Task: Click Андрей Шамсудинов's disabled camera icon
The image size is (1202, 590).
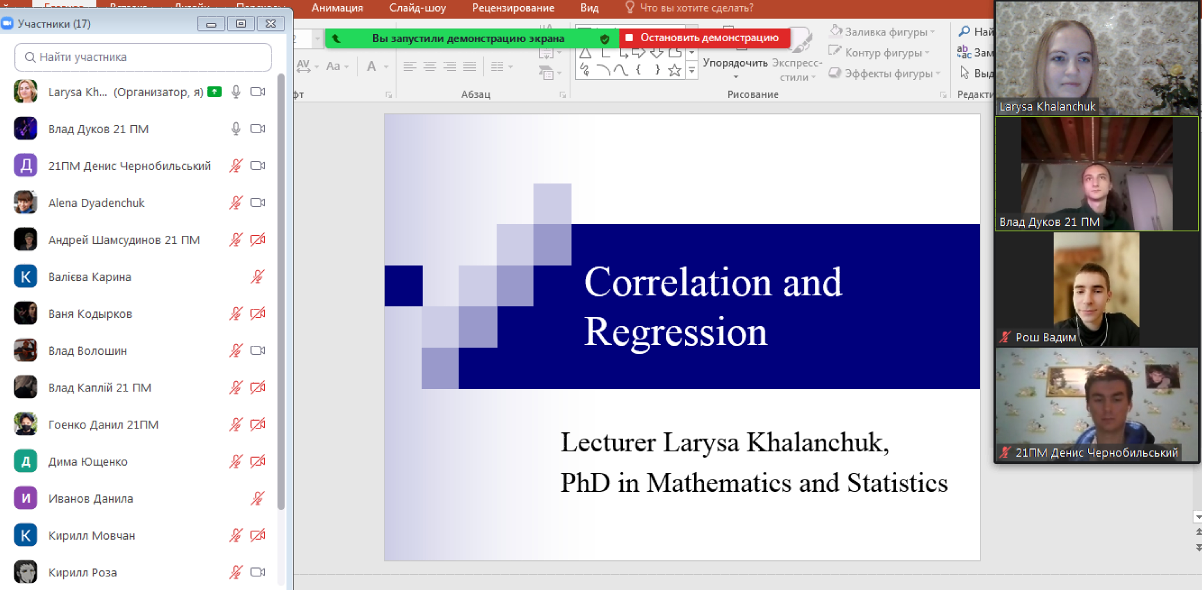Action: 258,240
